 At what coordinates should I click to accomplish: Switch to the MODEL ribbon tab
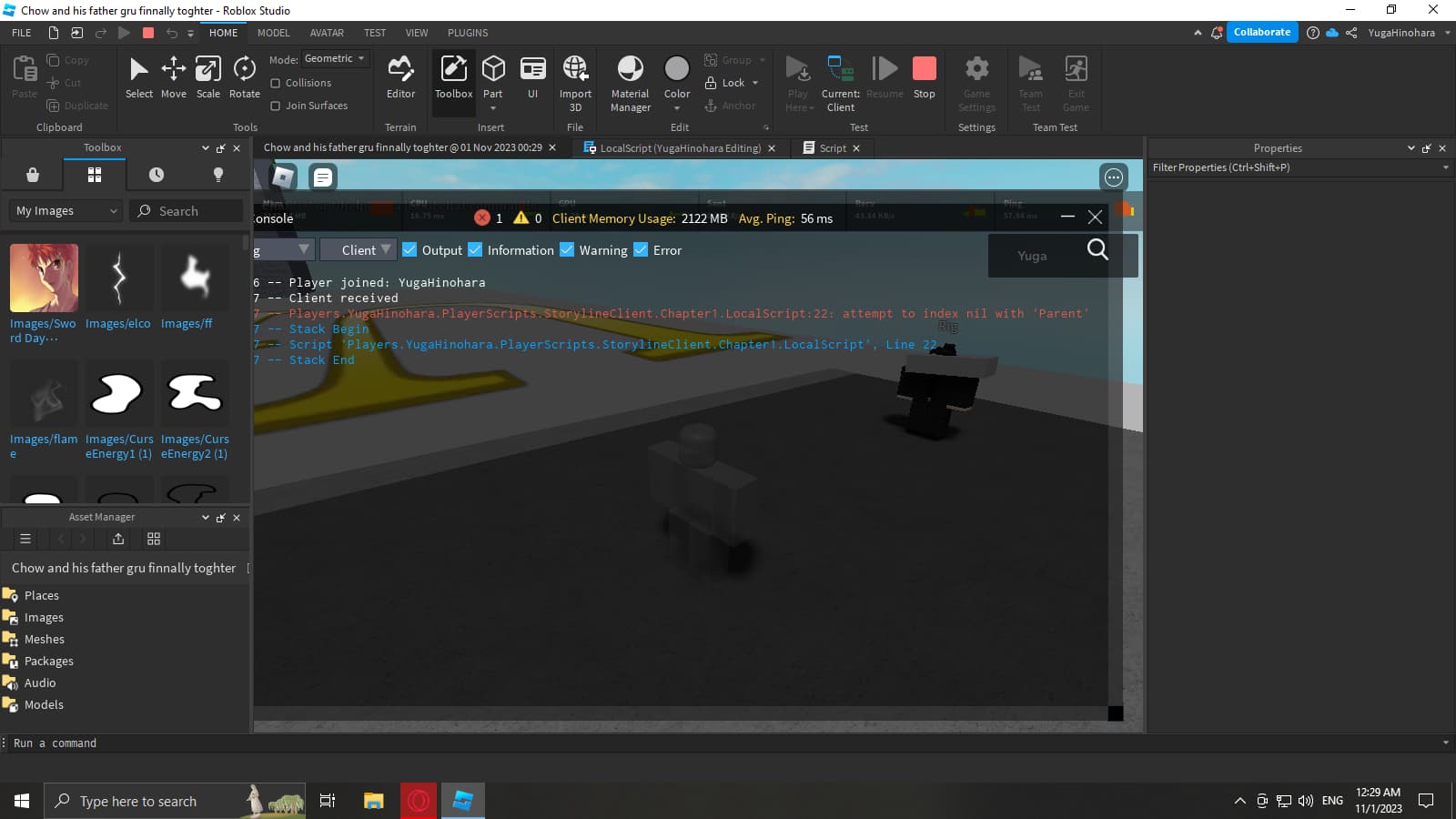click(x=273, y=33)
